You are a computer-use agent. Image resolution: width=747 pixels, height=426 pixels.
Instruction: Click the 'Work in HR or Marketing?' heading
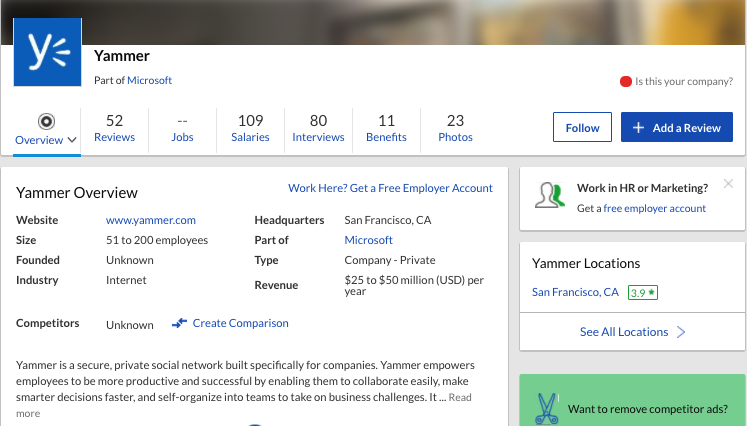[642, 188]
